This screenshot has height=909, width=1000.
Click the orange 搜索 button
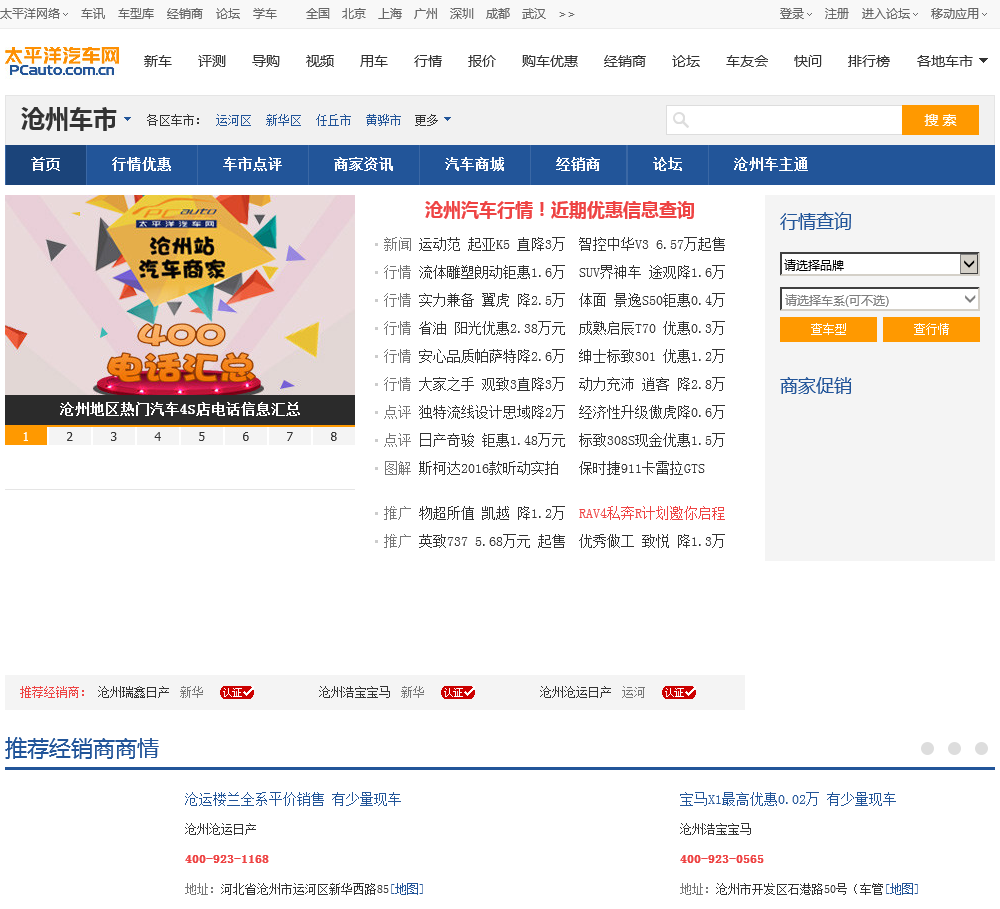click(940, 120)
